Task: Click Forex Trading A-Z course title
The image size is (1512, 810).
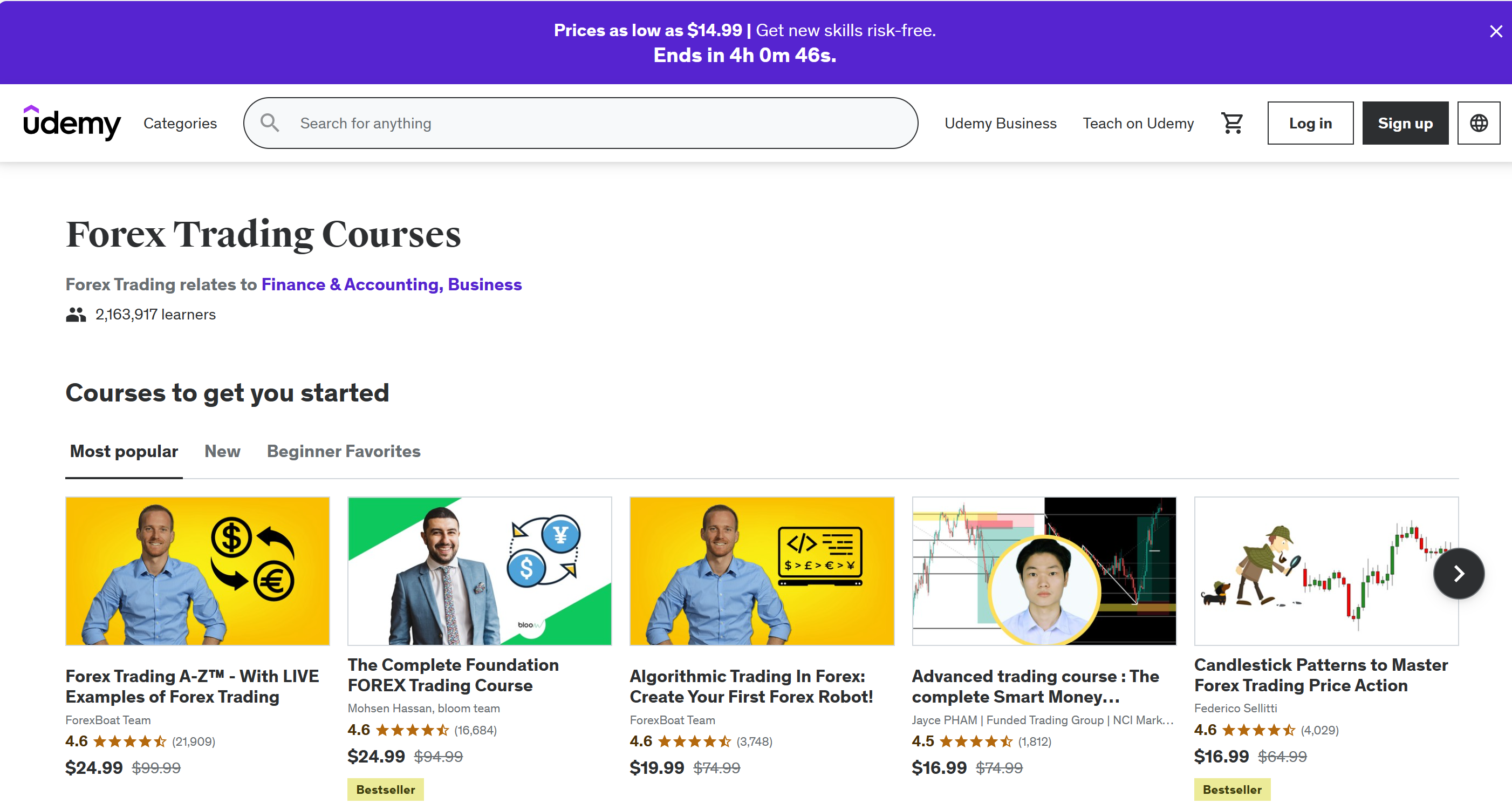Action: click(x=193, y=686)
